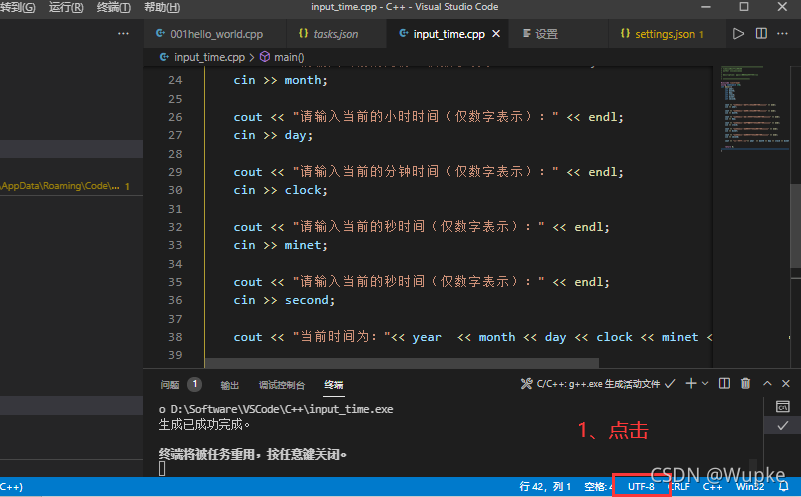Select the 终端 terminal panel tab
801x497 pixels.
point(334,385)
